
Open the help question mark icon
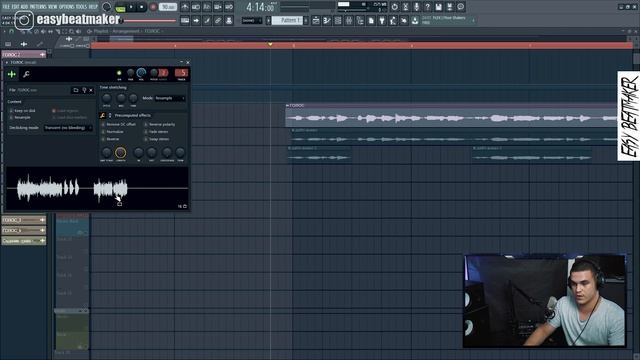coord(427,7)
